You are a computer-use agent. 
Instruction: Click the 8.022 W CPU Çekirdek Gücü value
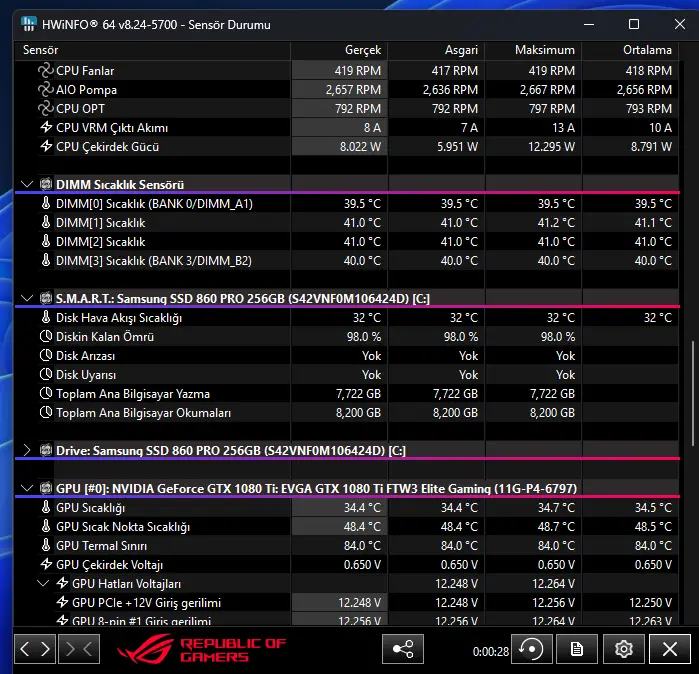(360, 147)
